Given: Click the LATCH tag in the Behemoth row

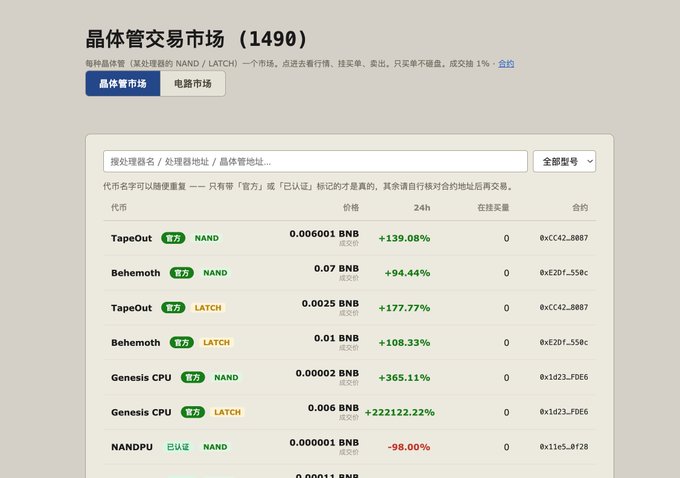Looking at the screenshot, I should point(216,343).
